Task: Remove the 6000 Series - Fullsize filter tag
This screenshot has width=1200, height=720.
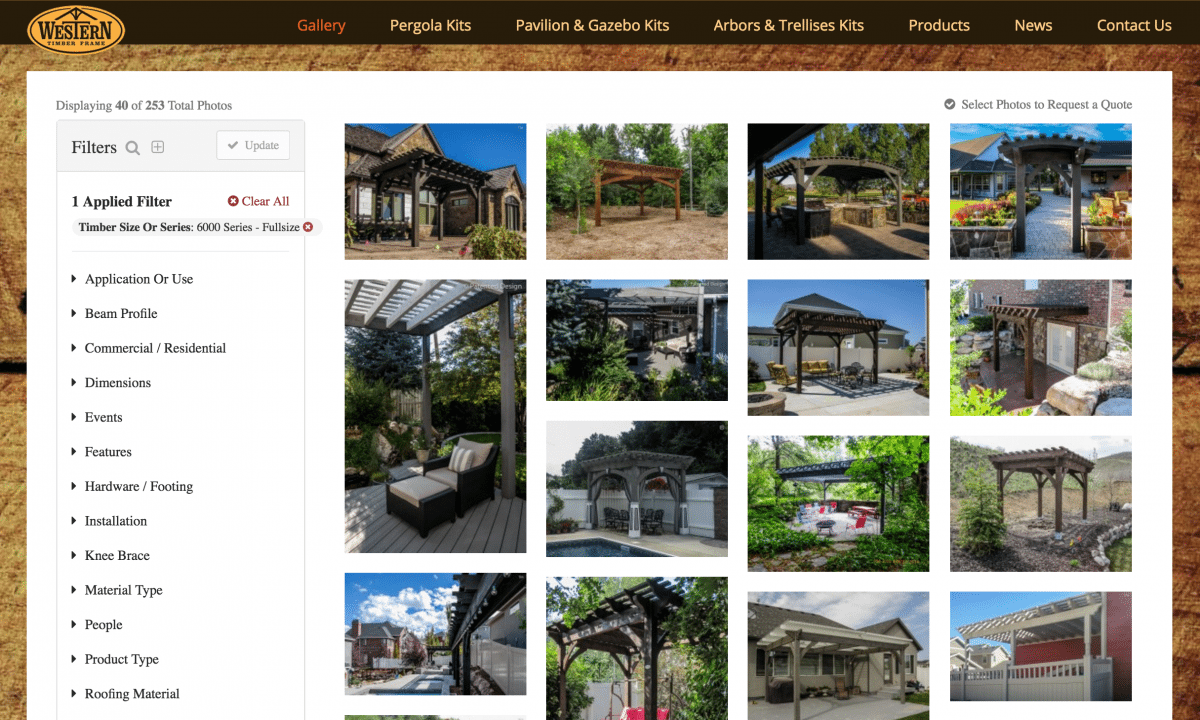Action: 308,227
